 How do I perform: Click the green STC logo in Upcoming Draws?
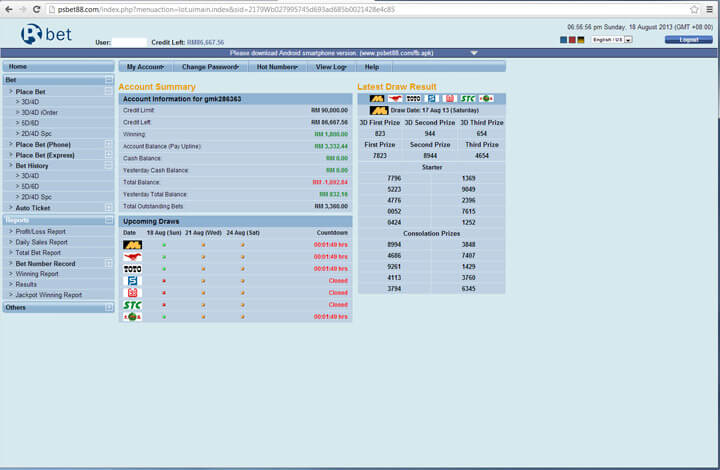click(132, 305)
